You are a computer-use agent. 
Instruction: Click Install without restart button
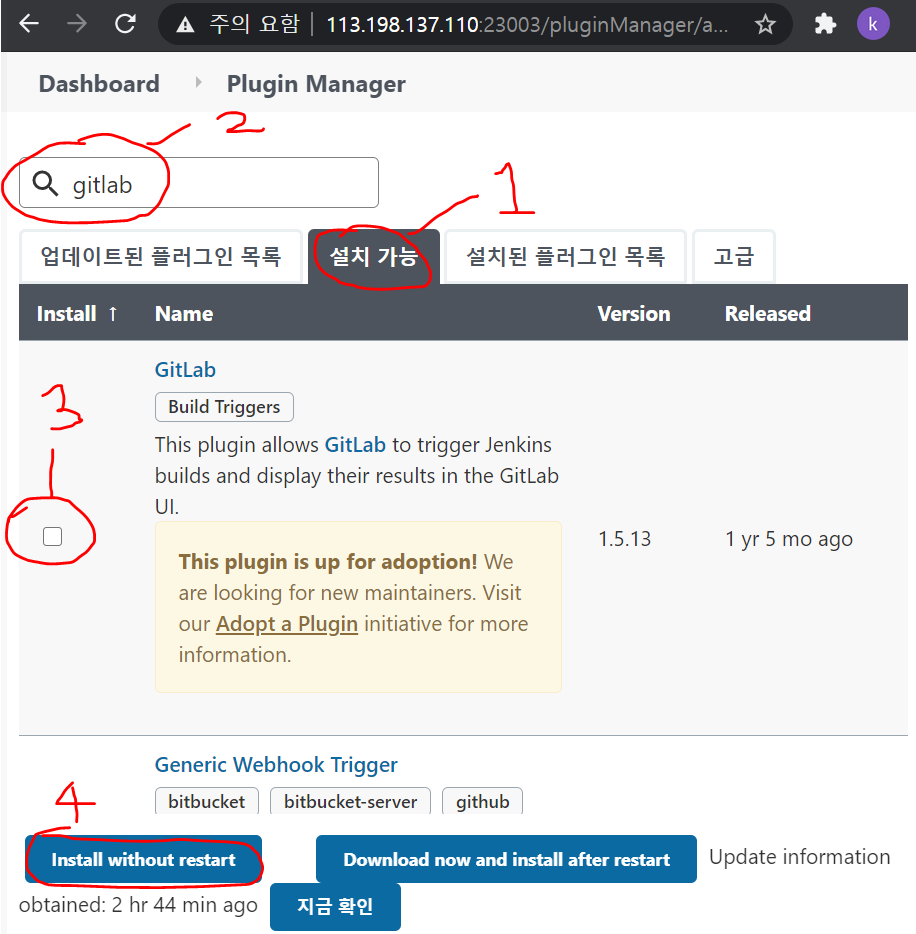144,859
